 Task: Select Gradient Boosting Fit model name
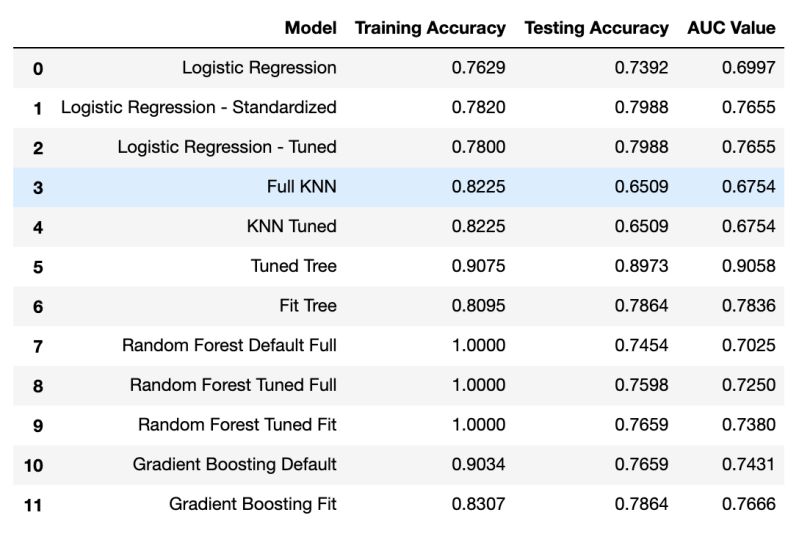[253, 504]
